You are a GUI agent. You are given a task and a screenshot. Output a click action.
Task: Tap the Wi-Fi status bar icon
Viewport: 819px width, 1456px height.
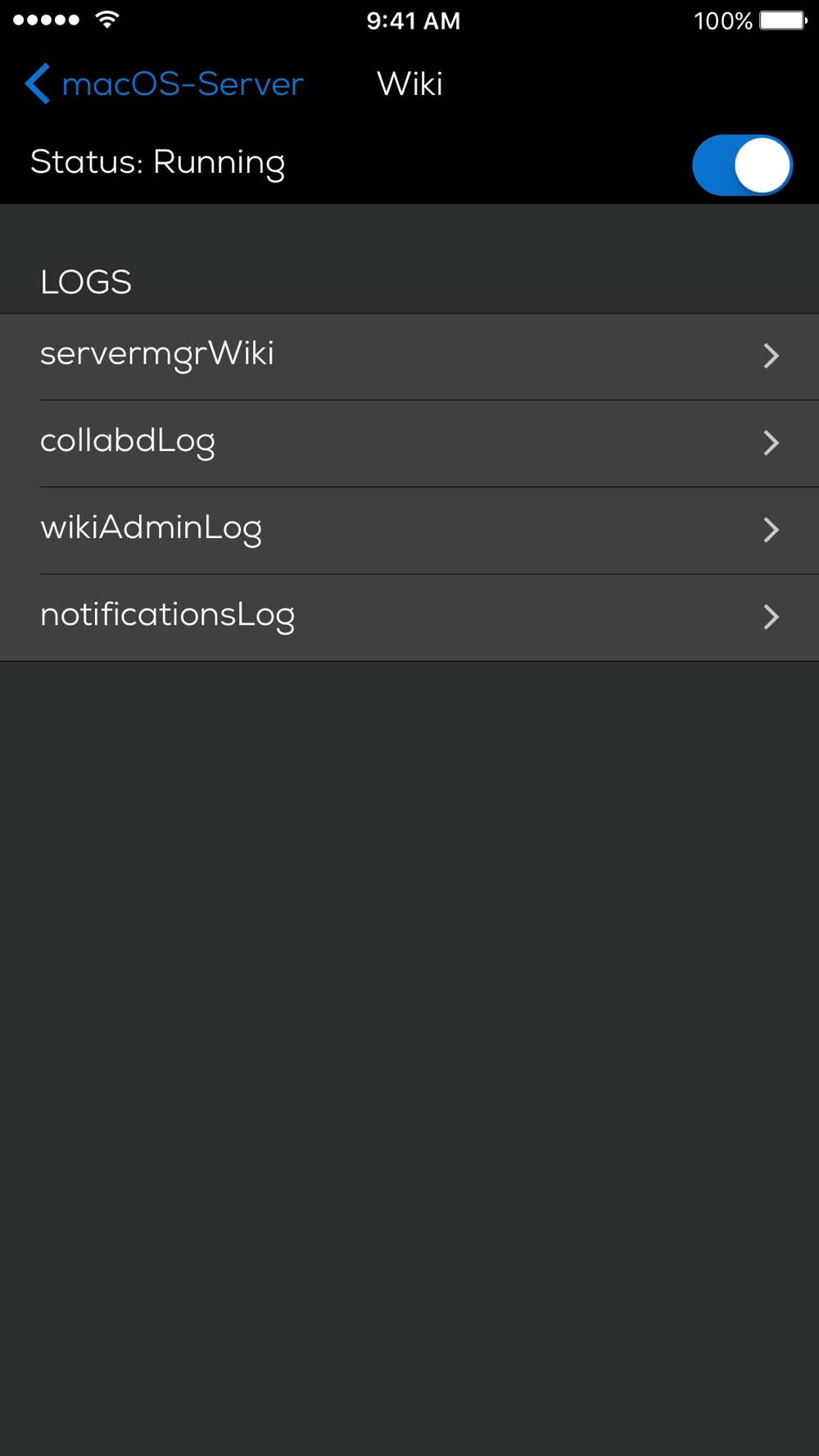tap(107, 20)
